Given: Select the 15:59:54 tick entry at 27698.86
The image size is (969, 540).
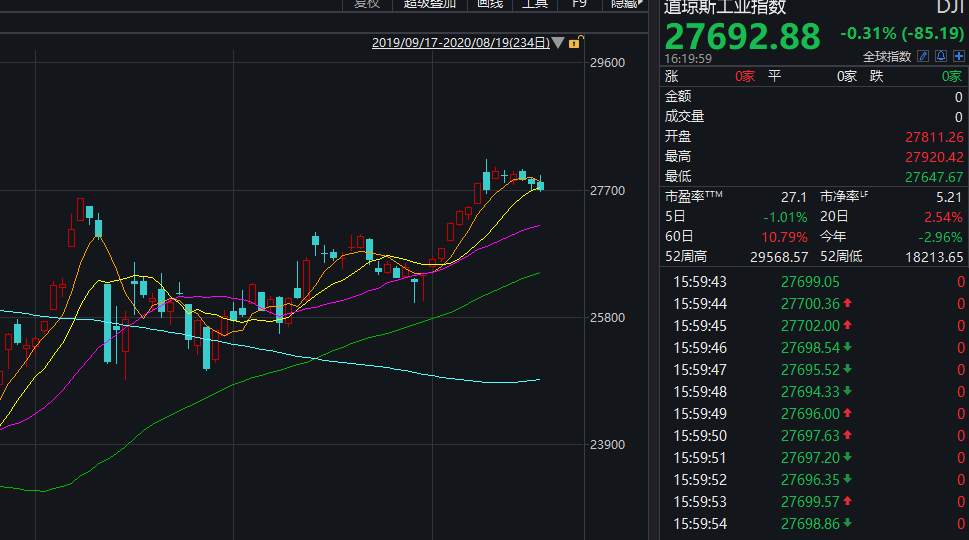Looking at the screenshot, I should coord(815,523).
